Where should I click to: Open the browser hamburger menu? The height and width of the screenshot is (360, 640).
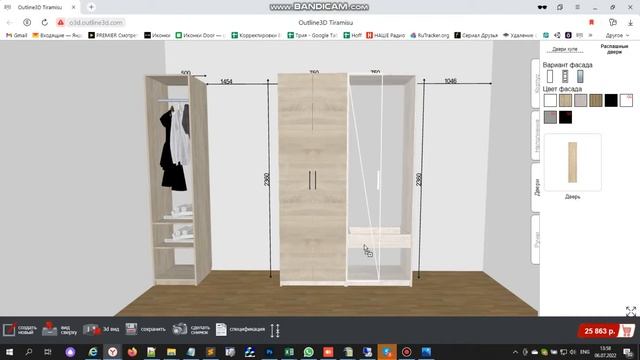pos(577,7)
